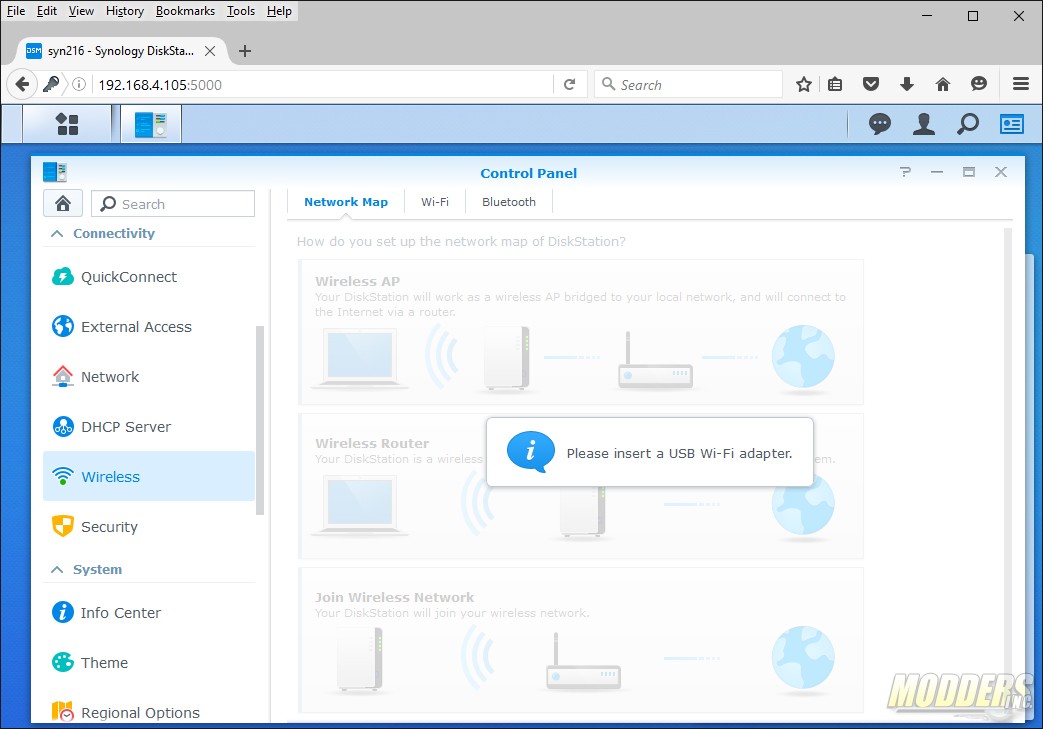Open the DSM Main Menu icon
This screenshot has height=729, width=1043.
click(67, 124)
